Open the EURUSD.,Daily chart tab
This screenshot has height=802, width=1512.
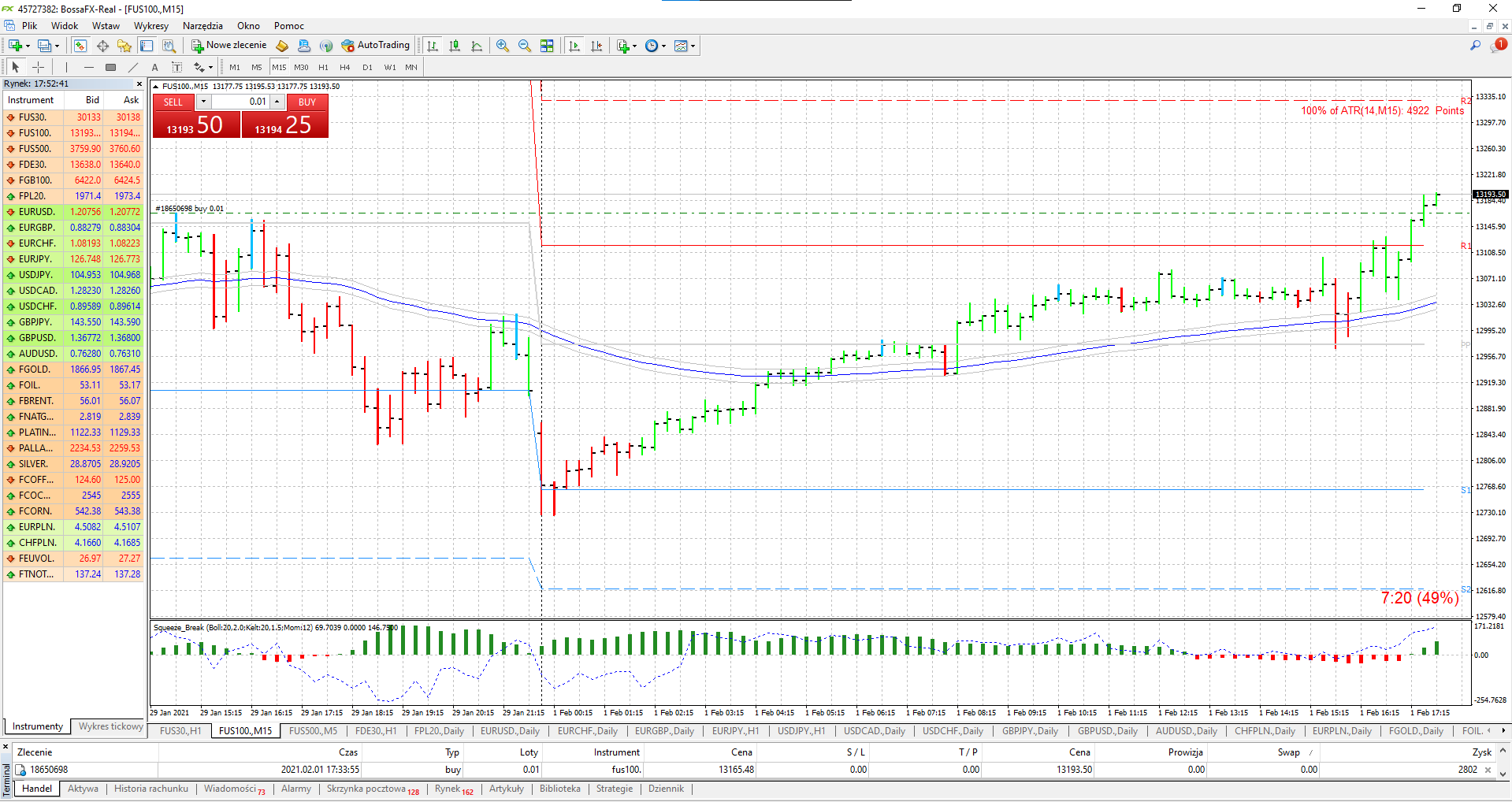pyautogui.click(x=511, y=731)
